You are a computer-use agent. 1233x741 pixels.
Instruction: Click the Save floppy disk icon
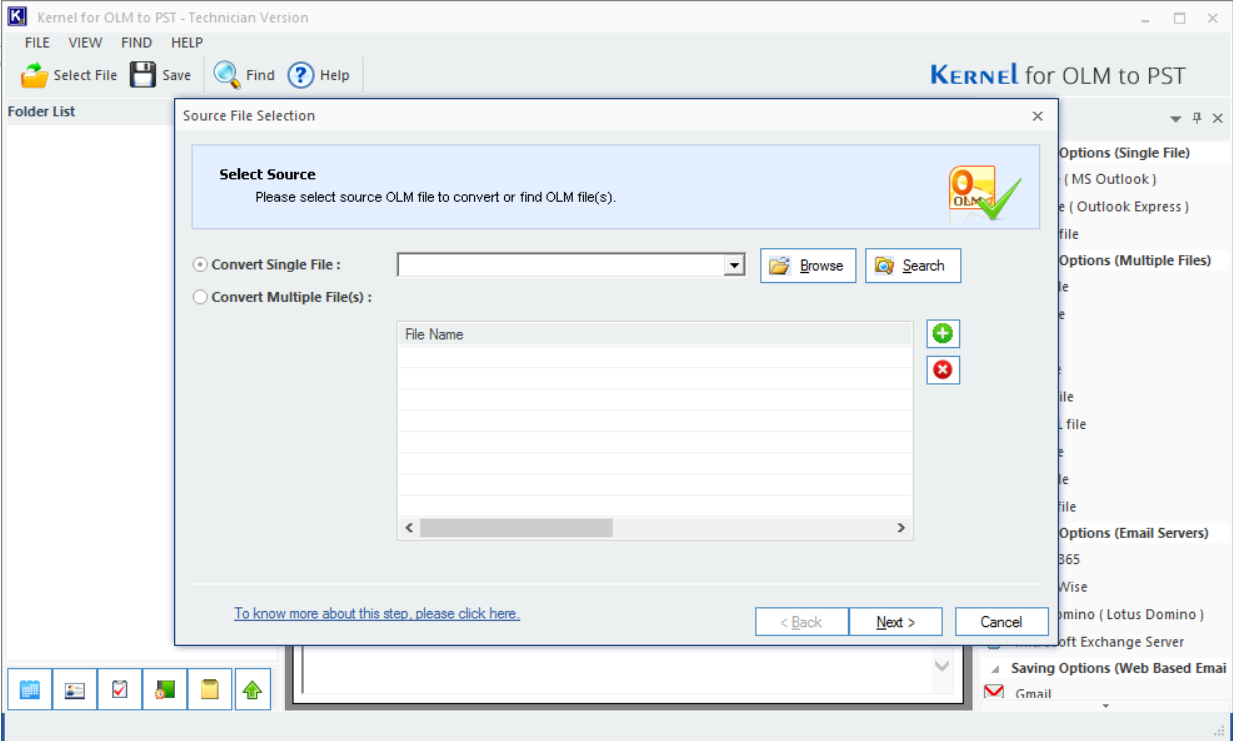(x=143, y=75)
